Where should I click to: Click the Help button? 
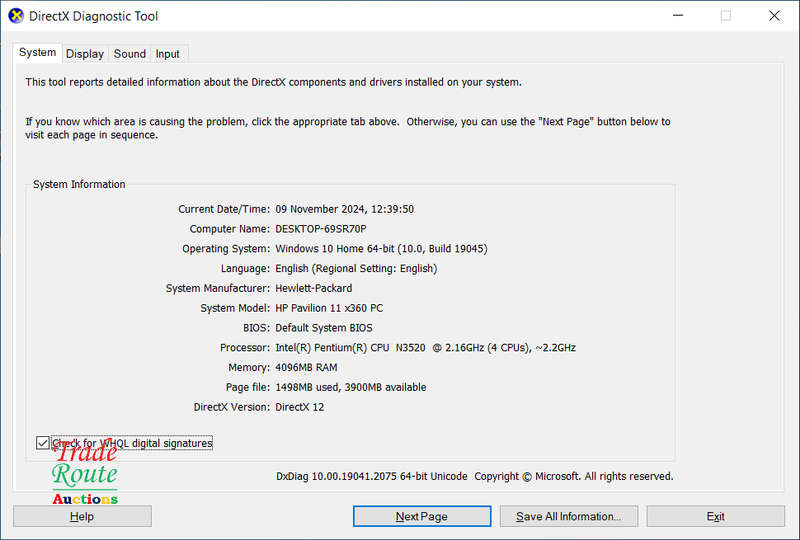pos(82,516)
